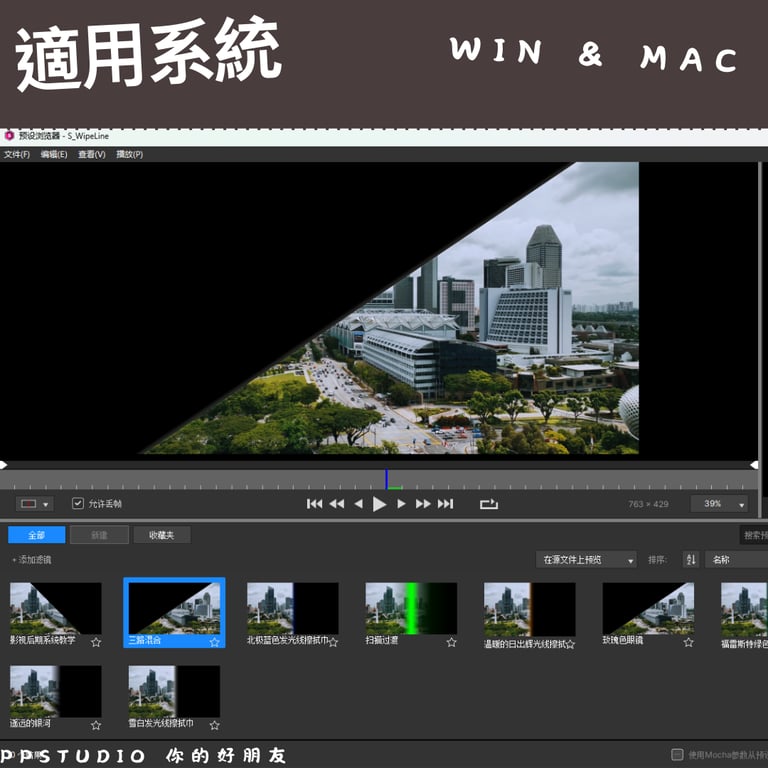Viewport: 768px width, 768px height.
Task: Open the 编辑(E) menu
Action: [54, 154]
